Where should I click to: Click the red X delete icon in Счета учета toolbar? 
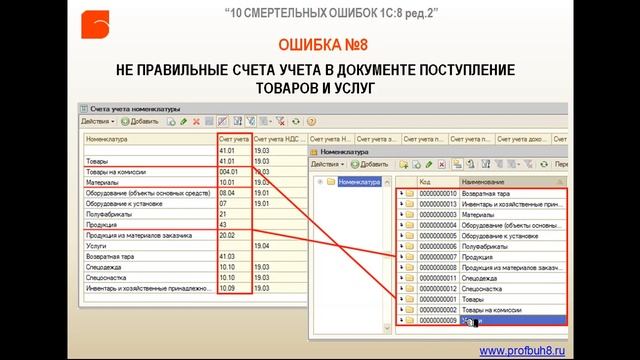(x=196, y=121)
